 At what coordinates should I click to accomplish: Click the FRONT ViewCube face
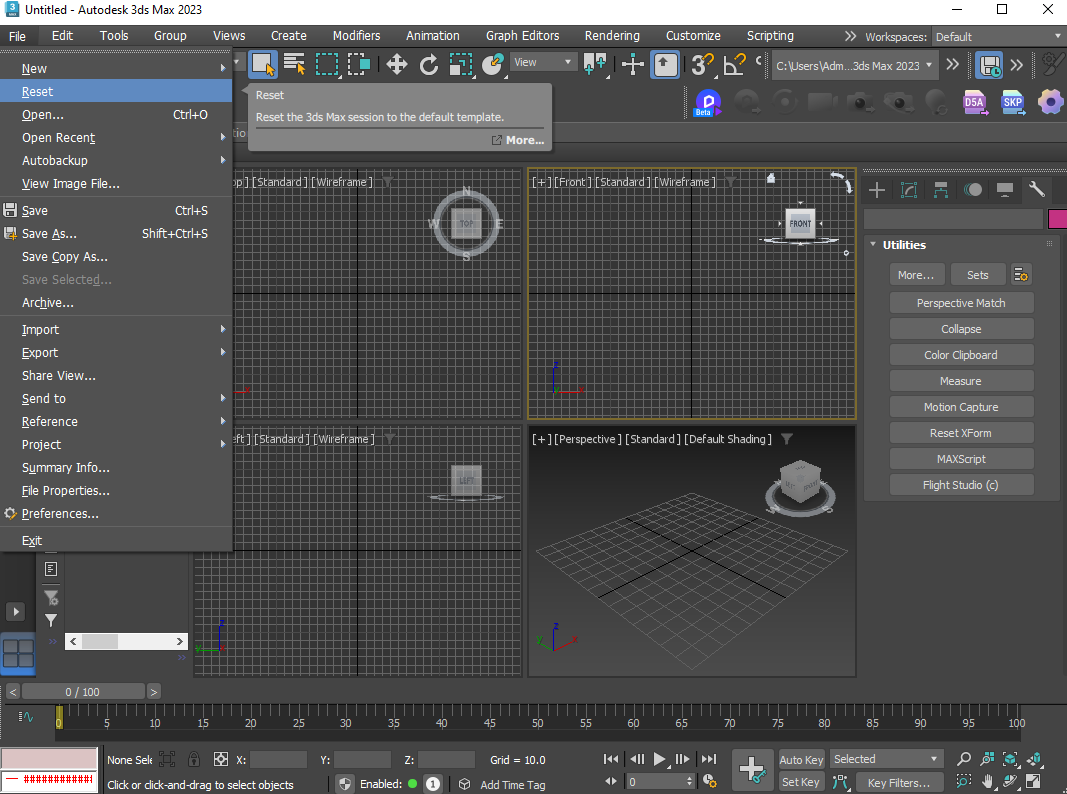[800, 223]
